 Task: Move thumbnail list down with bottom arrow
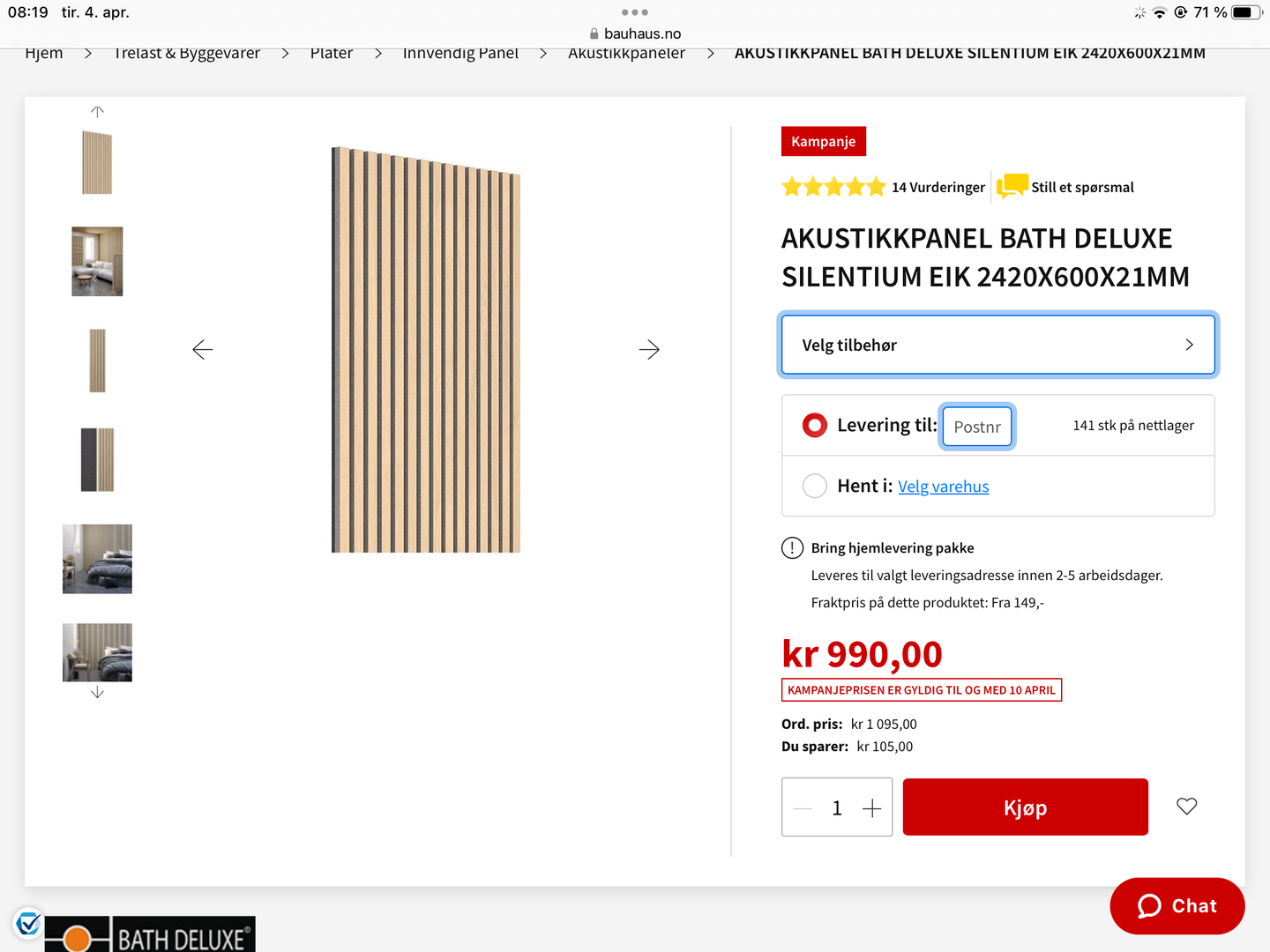97,693
